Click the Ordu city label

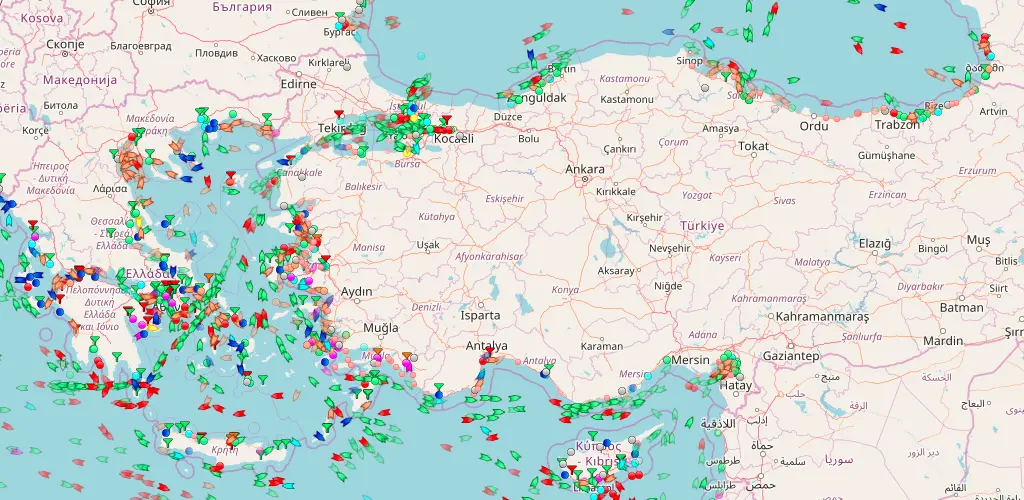point(814,125)
